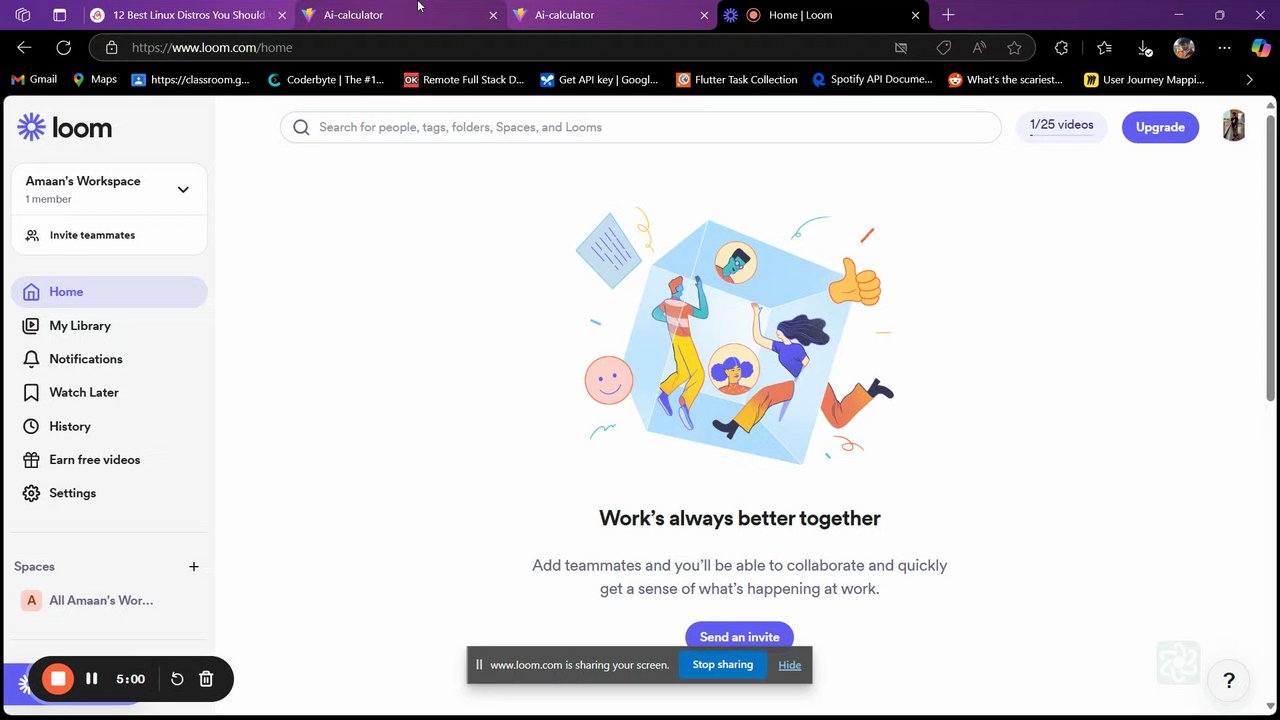Open the Spotify API Docume... bookmark
1280x720 pixels.
tap(873, 79)
